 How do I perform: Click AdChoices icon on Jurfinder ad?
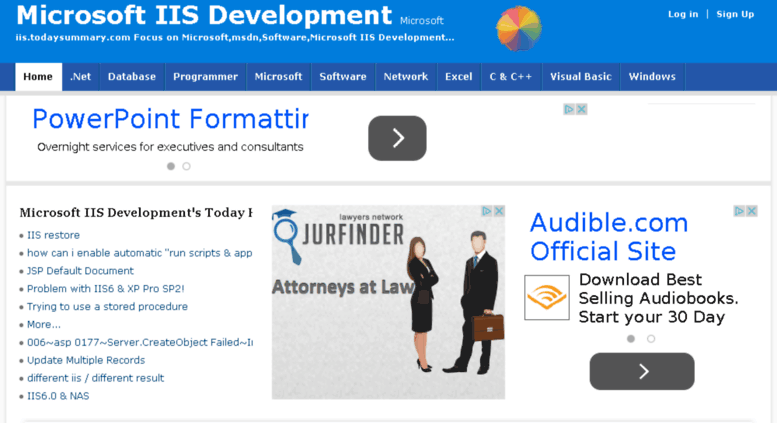point(487,211)
